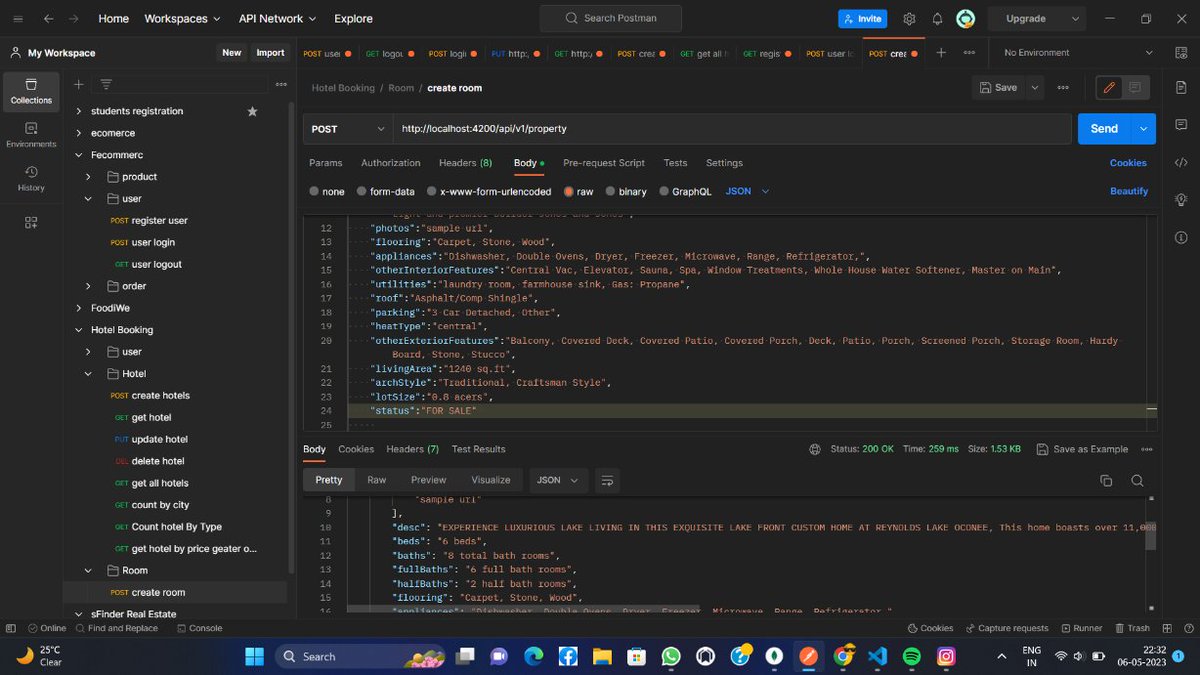Screen dimensions: 1200x675
Task: Click the network globe icon near status
Action: [x=815, y=449]
